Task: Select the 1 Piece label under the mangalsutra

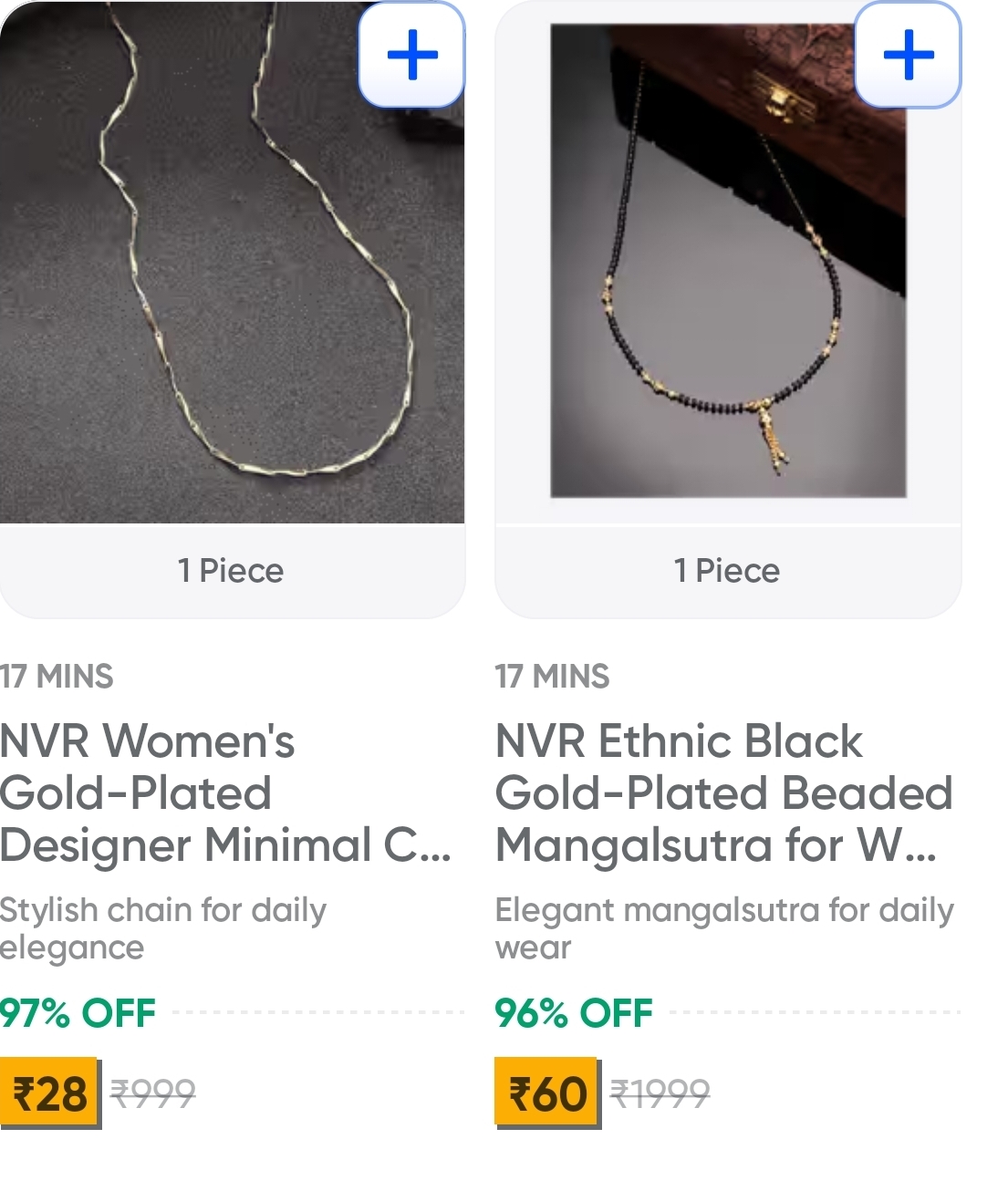Action: (727, 571)
